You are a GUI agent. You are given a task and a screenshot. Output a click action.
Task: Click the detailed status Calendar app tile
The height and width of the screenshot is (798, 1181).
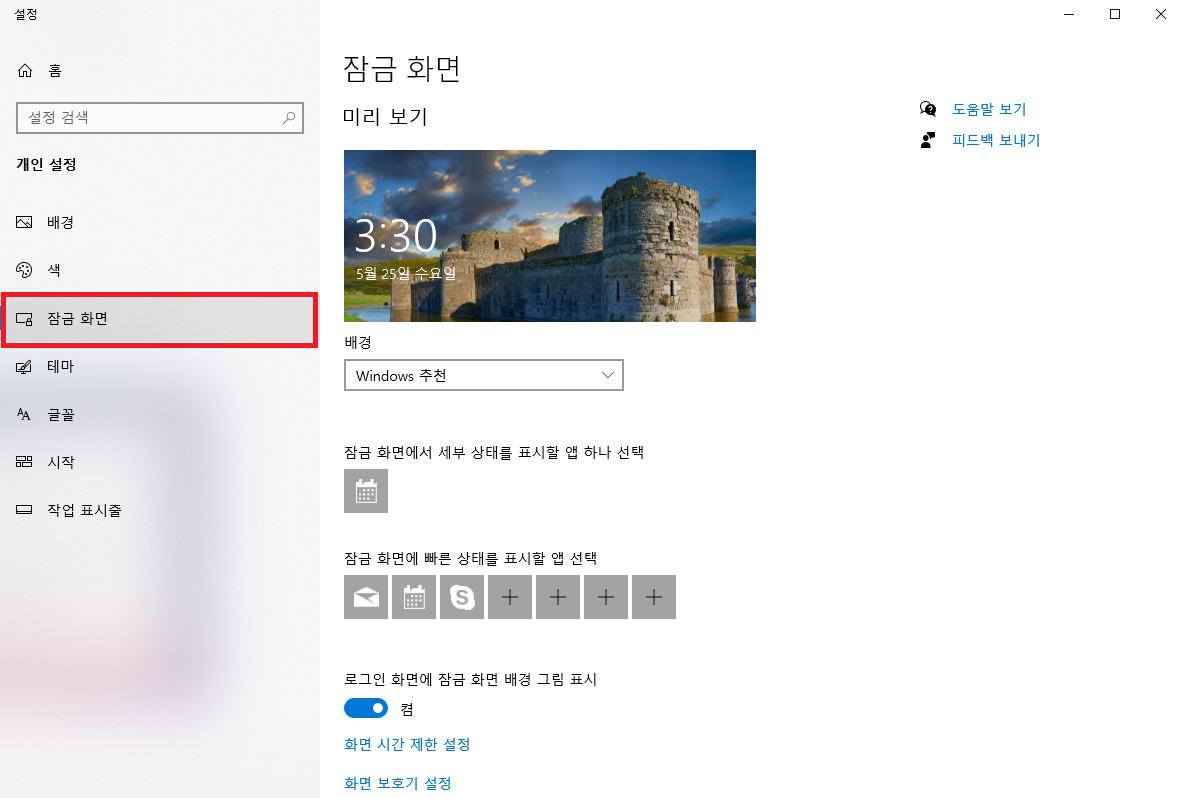366,491
